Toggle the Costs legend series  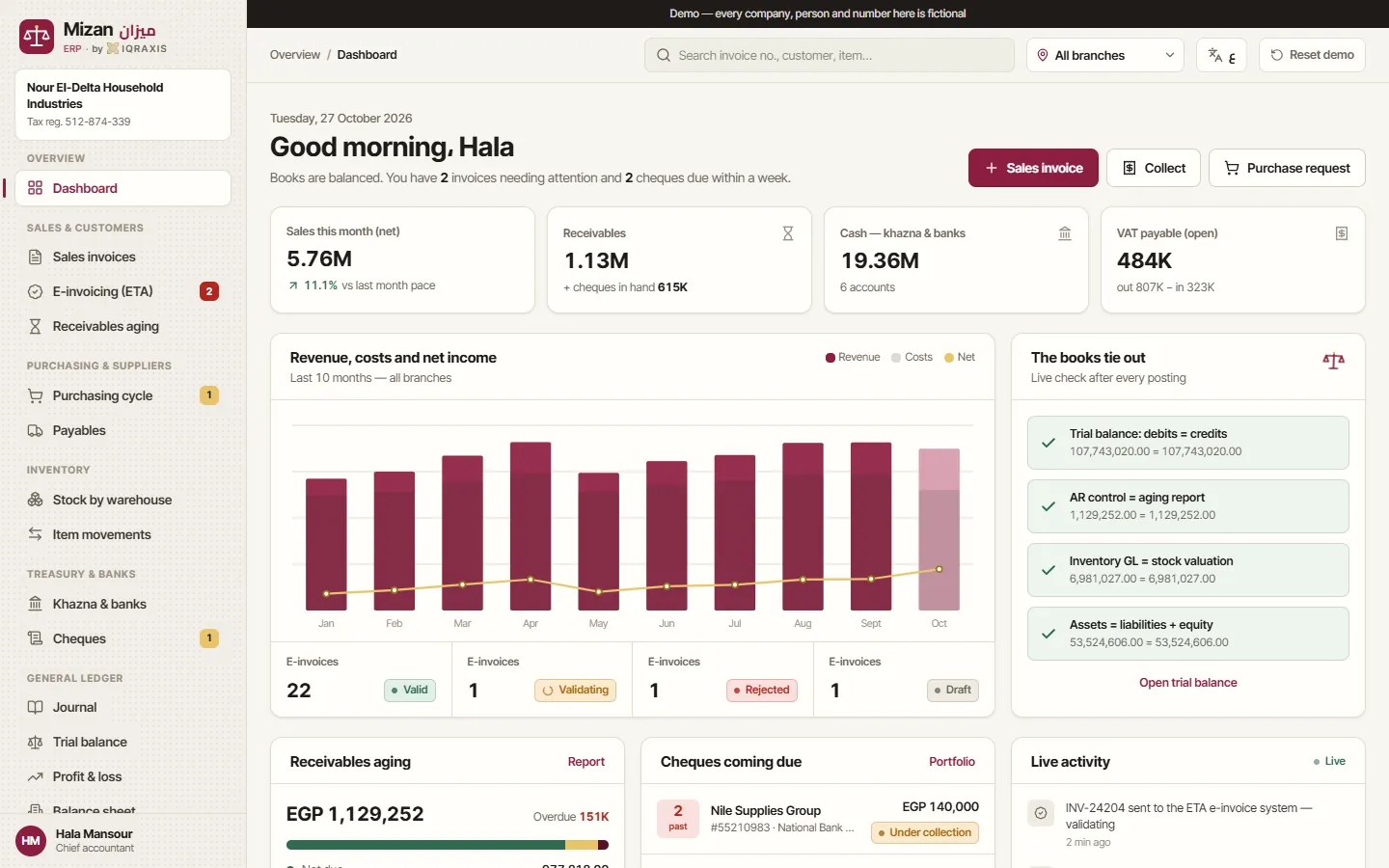(912, 357)
